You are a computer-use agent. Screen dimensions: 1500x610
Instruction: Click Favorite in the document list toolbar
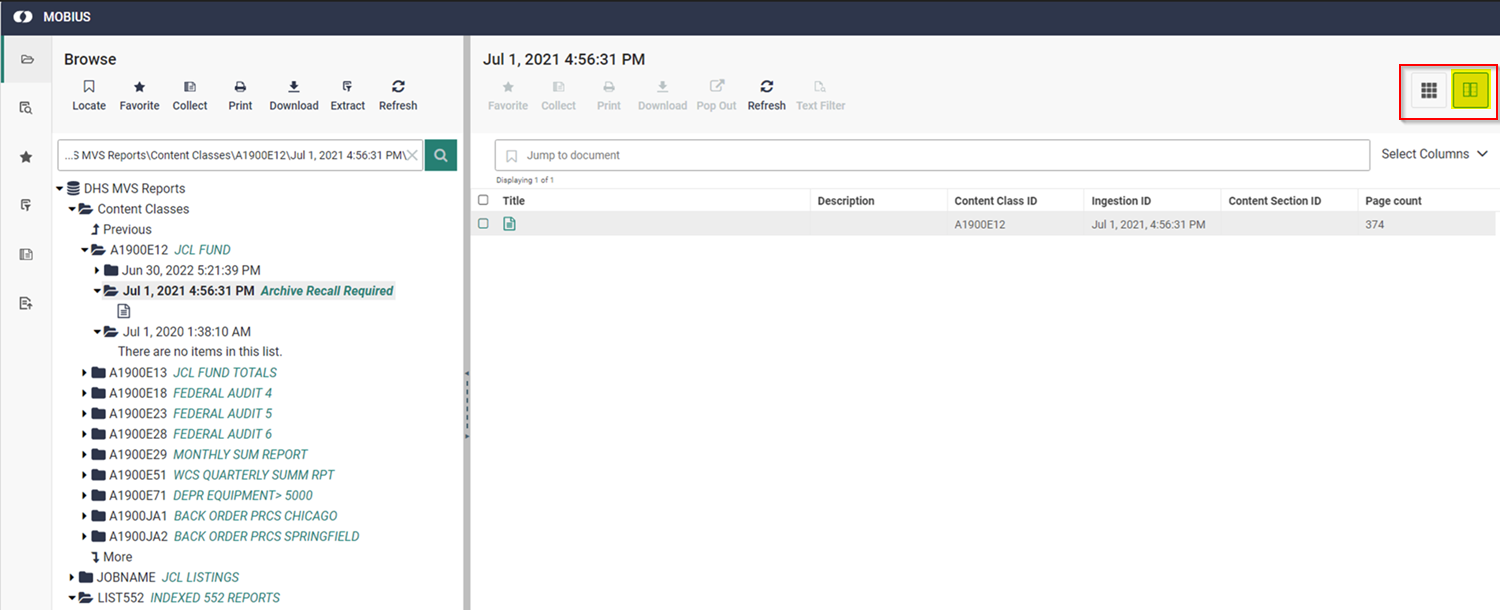508,96
